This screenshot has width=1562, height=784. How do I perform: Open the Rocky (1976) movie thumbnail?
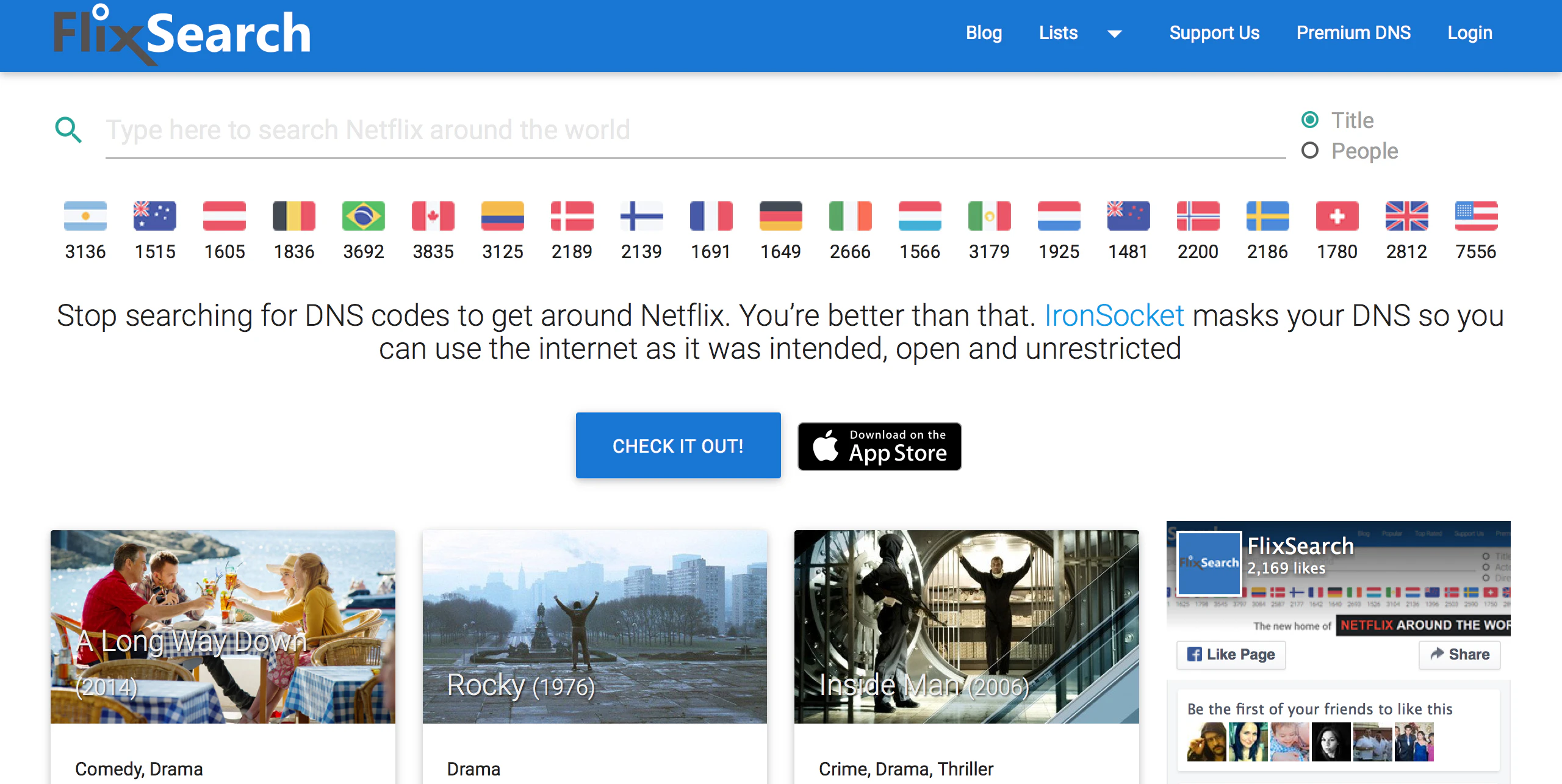(x=594, y=627)
